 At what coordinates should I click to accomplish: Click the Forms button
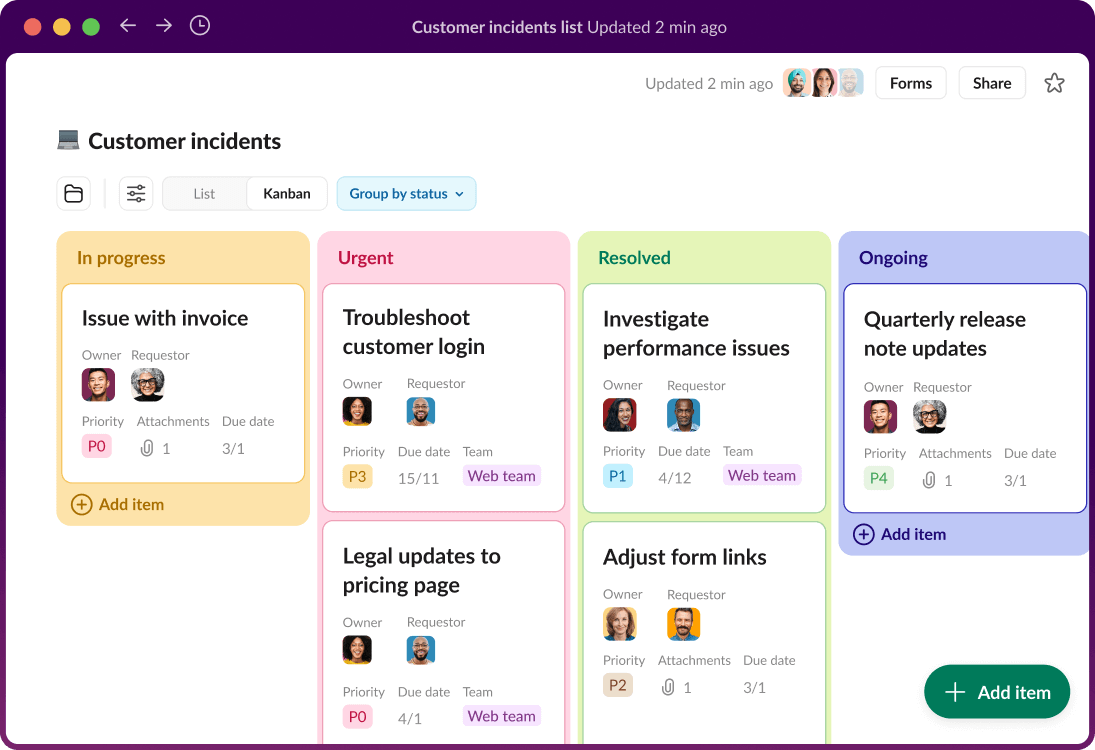(910, 83)
